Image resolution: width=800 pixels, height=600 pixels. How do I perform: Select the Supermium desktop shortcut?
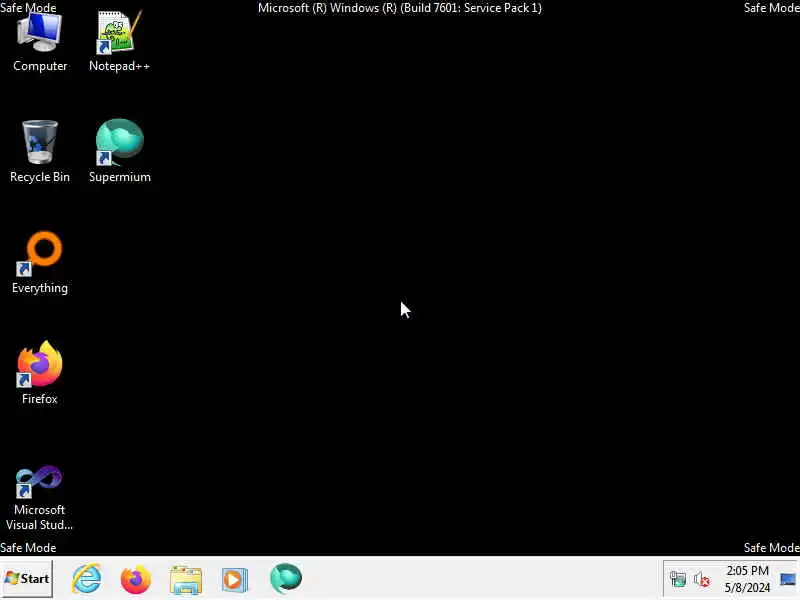pyautogui.click(x=119, y=152)
